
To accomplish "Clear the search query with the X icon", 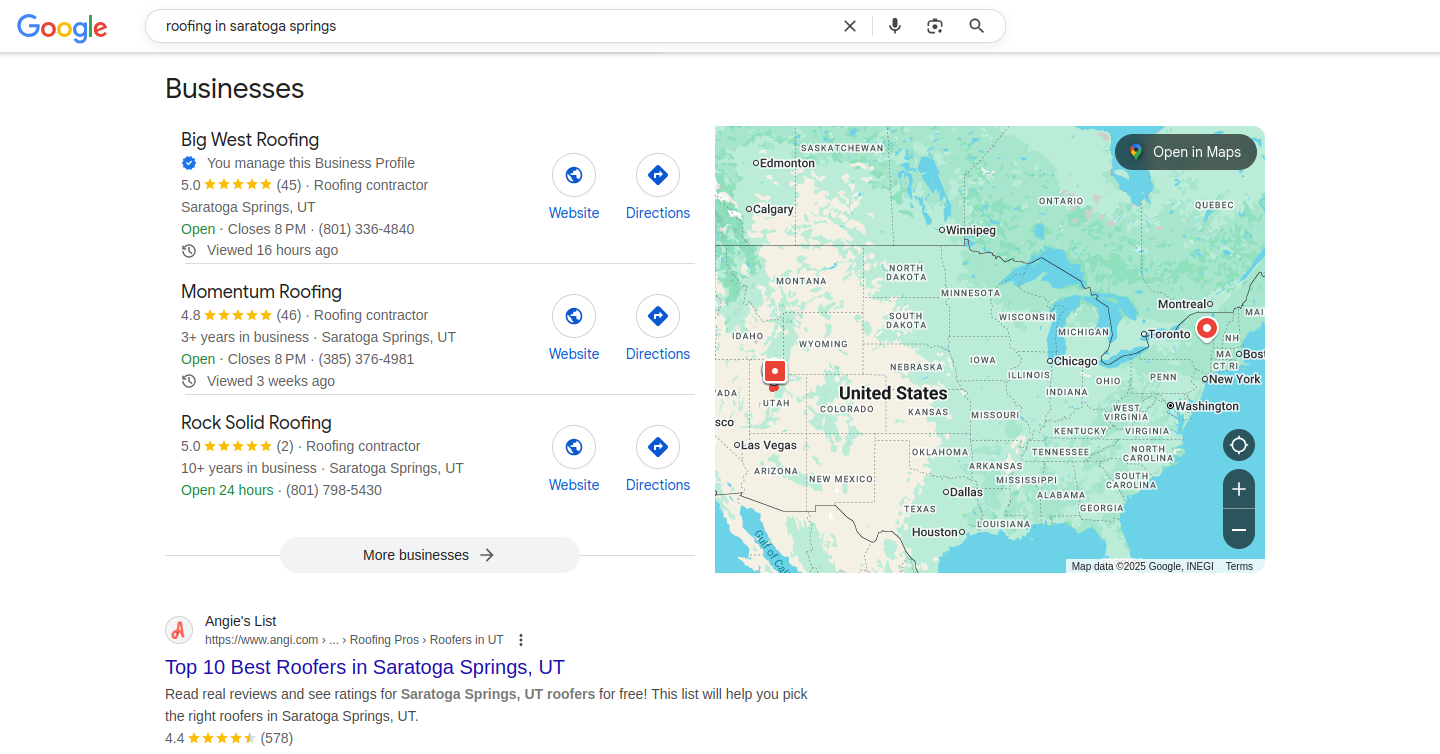I will (x=850, y=26).
